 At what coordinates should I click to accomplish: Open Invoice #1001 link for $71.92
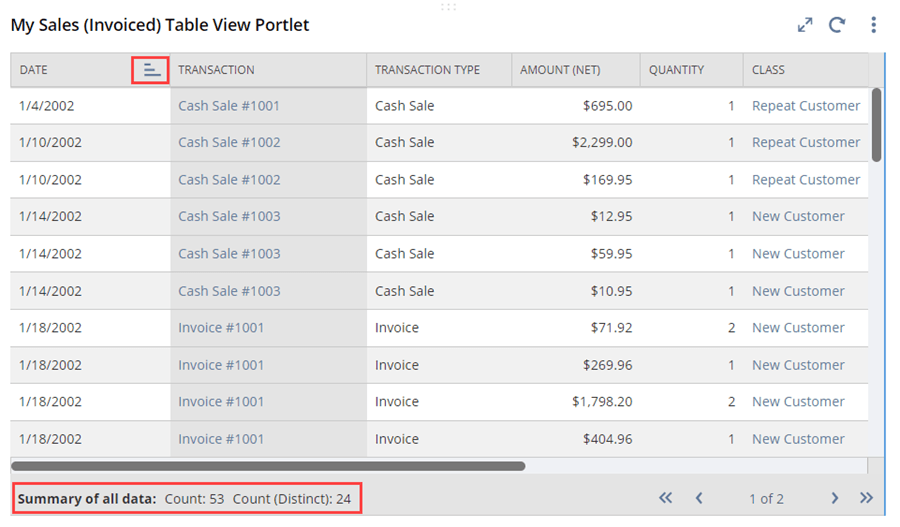point(220,328)
